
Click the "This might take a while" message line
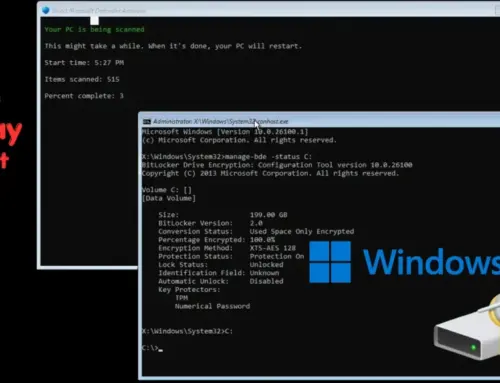pos(173,46)
